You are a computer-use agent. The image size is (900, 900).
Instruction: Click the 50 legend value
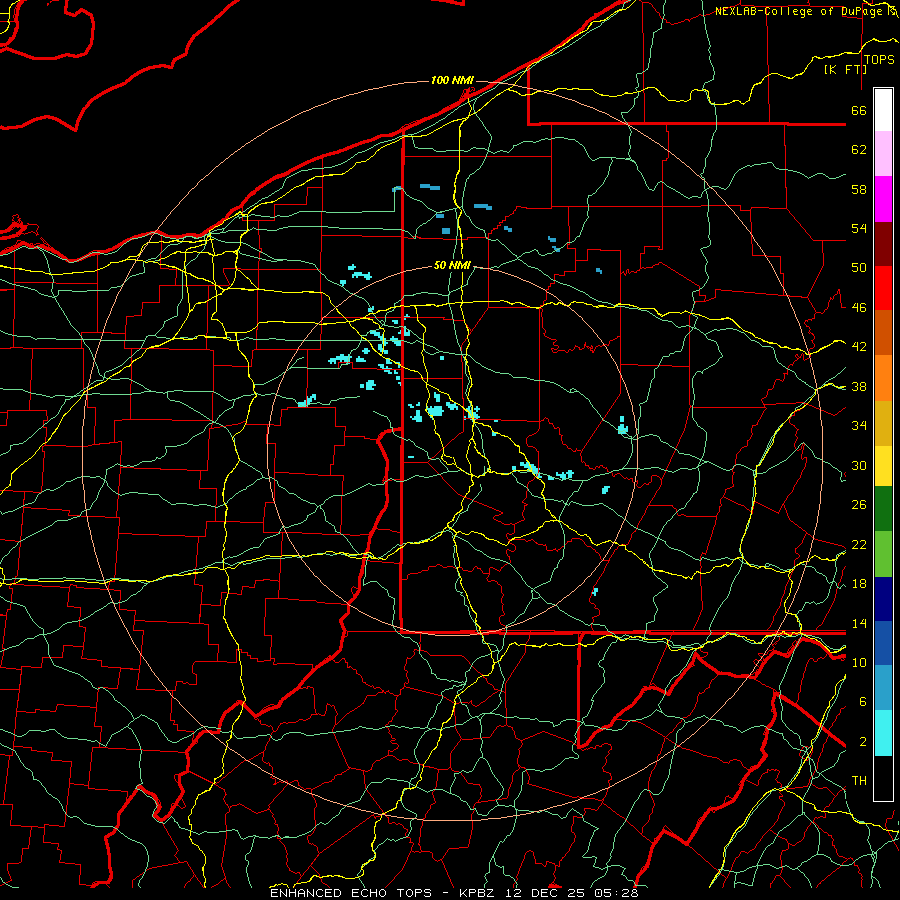tap(859, 268)
